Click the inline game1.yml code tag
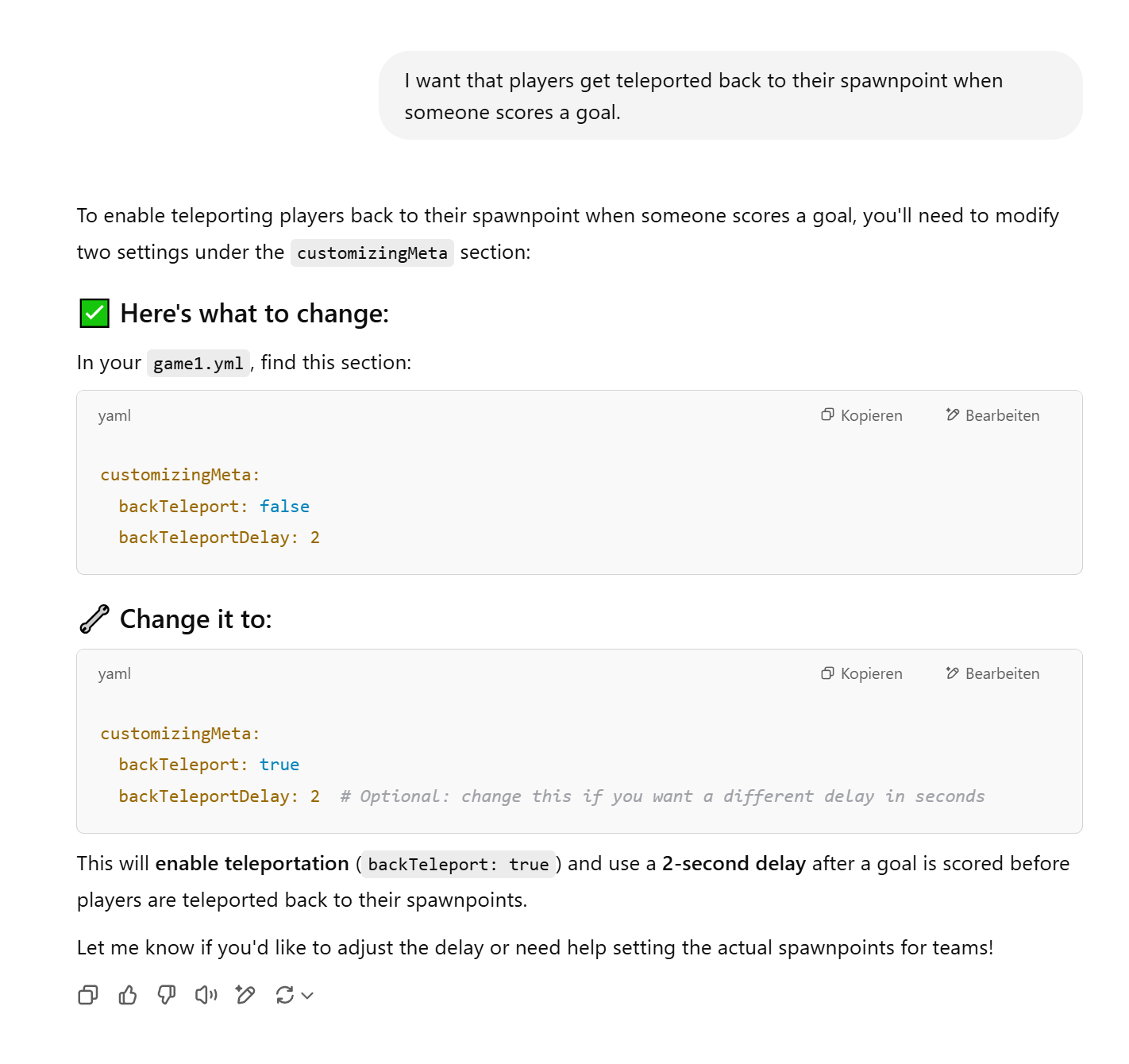Screen dimensions: 1129x1064 [198, 364]
